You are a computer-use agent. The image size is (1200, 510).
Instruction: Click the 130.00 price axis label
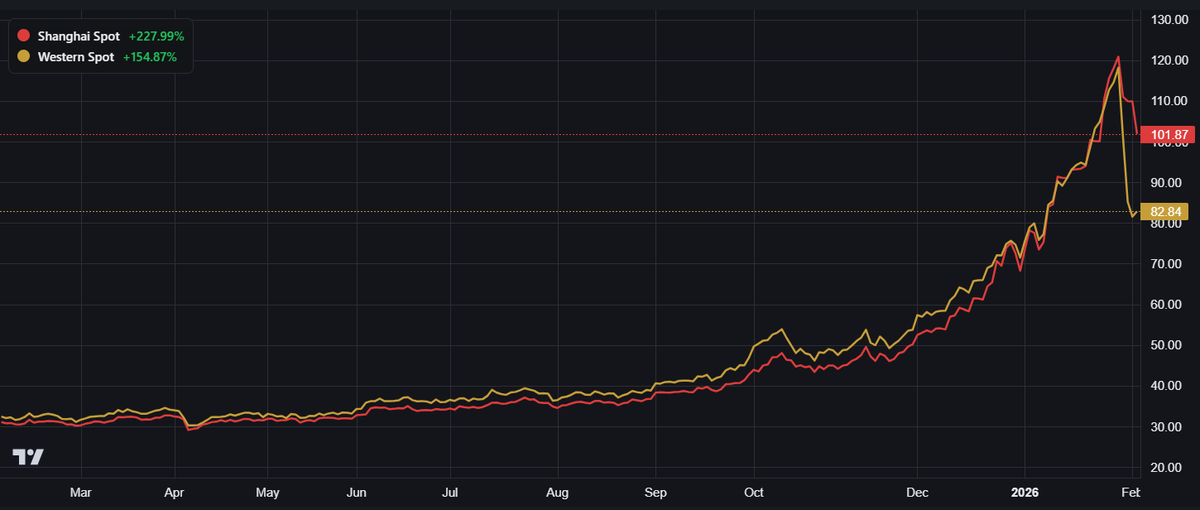click(x=1168, y=20)
